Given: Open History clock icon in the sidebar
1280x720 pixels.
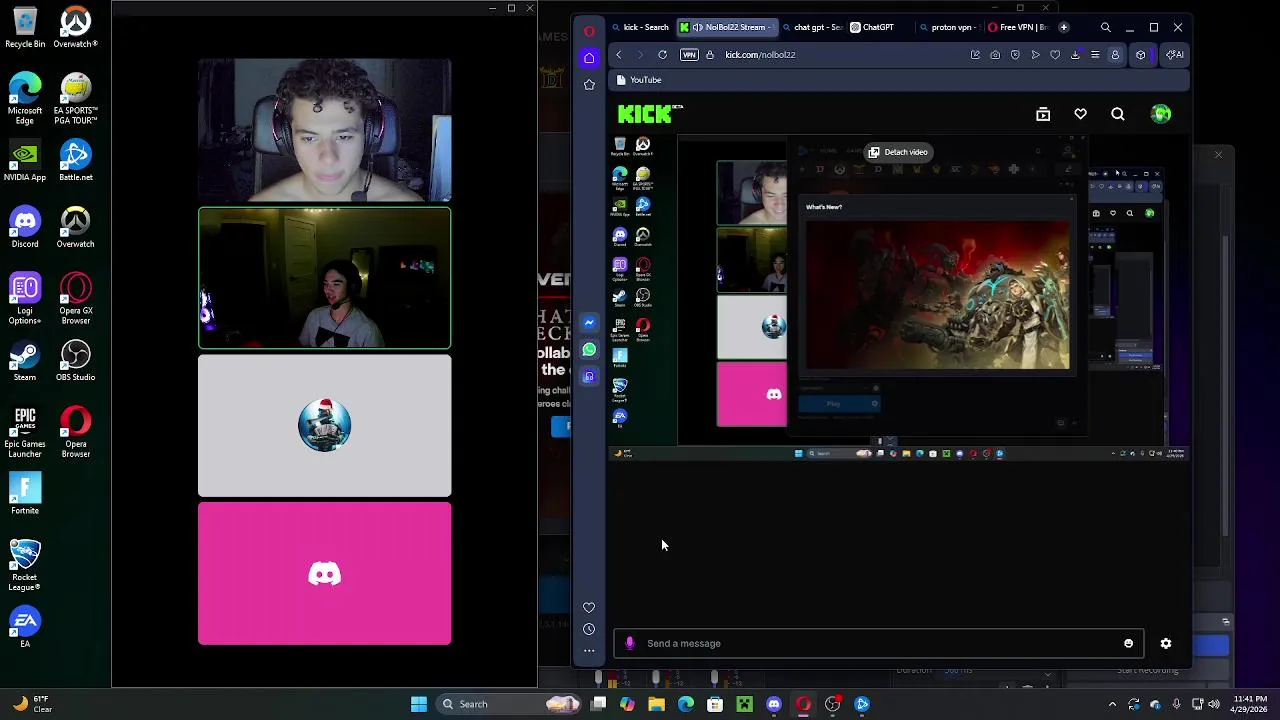Looking at the screenshot, I should coord(589,629).
